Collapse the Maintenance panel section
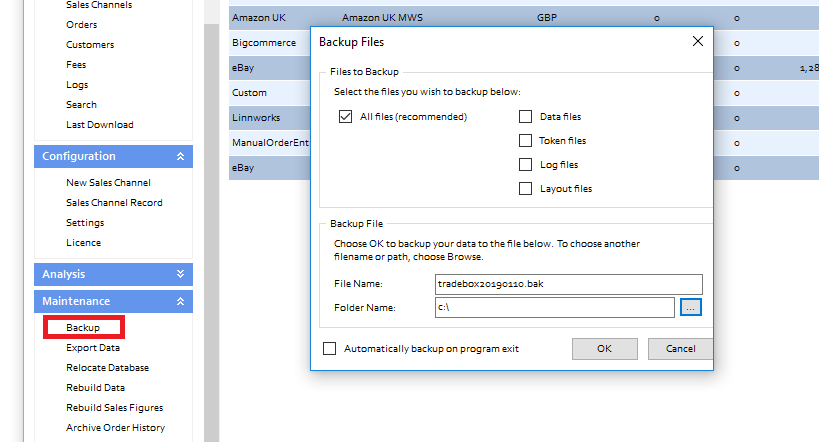 tap(180, 301)
